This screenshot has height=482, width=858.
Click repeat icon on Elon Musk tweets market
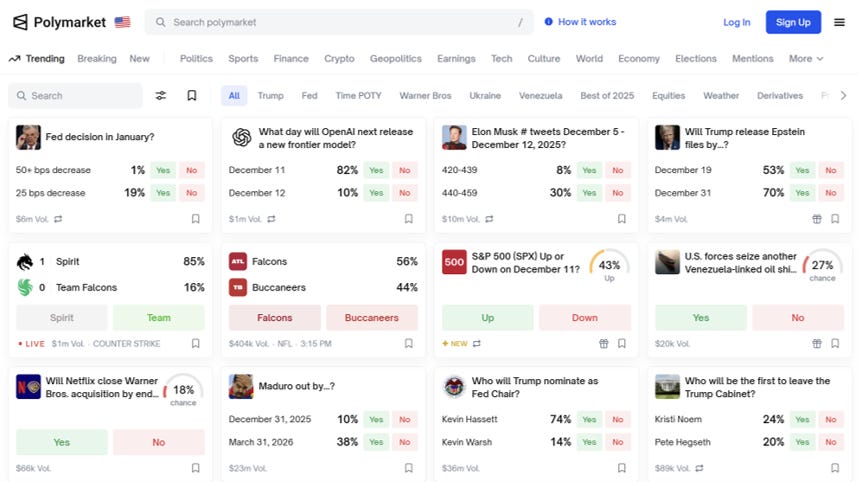coord(489,219)
